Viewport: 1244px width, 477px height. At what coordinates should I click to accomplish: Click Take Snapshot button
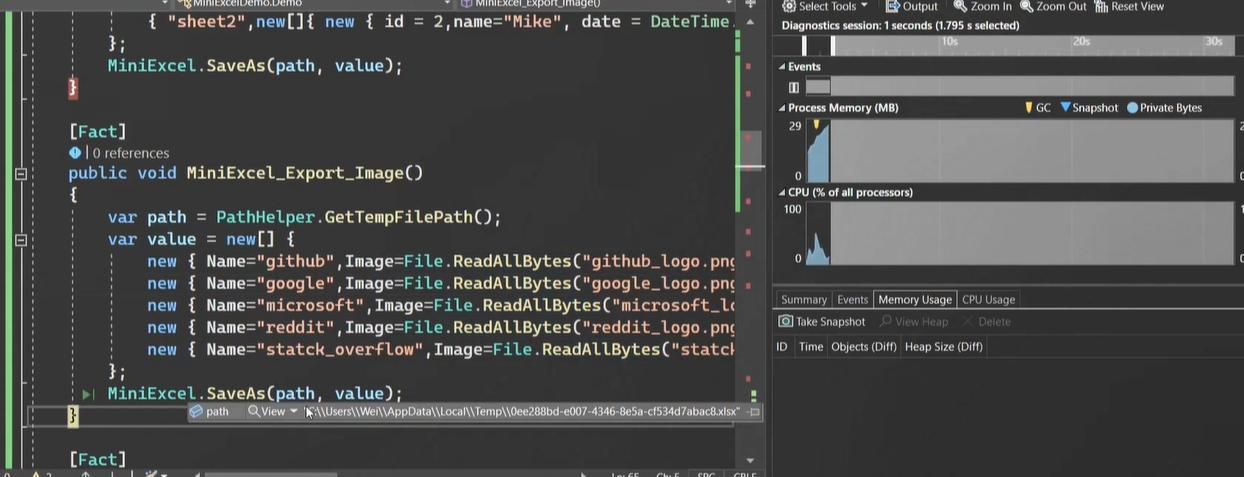(822, 322)
